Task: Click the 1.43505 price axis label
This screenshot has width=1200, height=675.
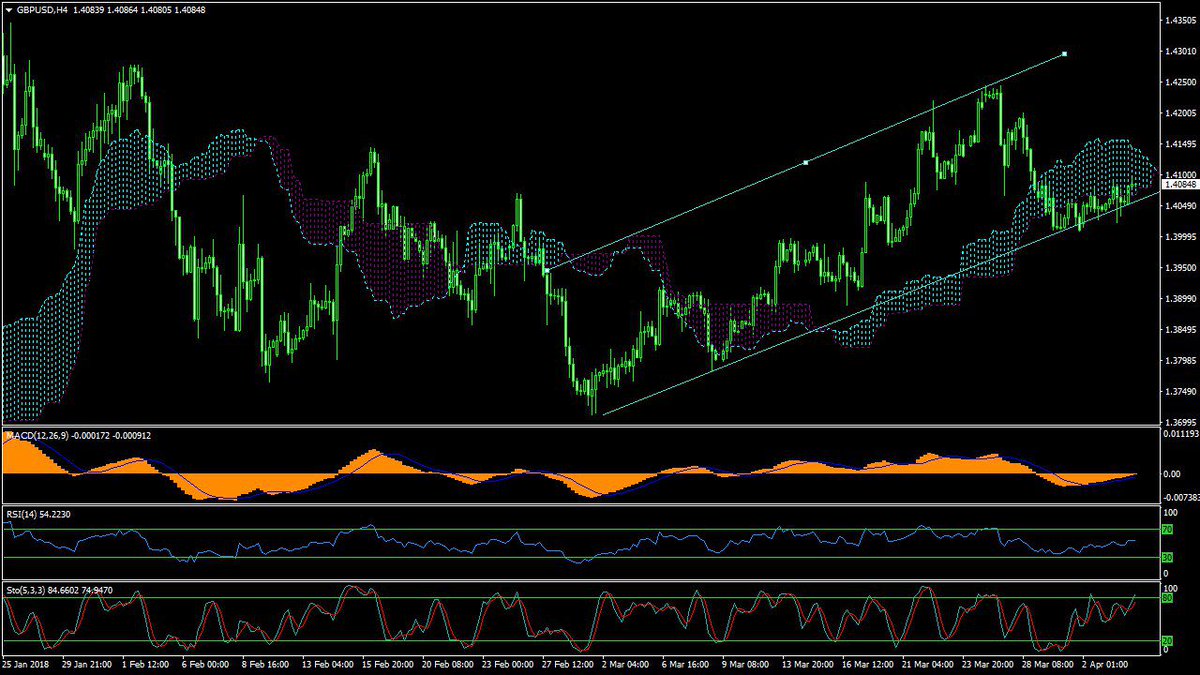Action: [1180, 21]
